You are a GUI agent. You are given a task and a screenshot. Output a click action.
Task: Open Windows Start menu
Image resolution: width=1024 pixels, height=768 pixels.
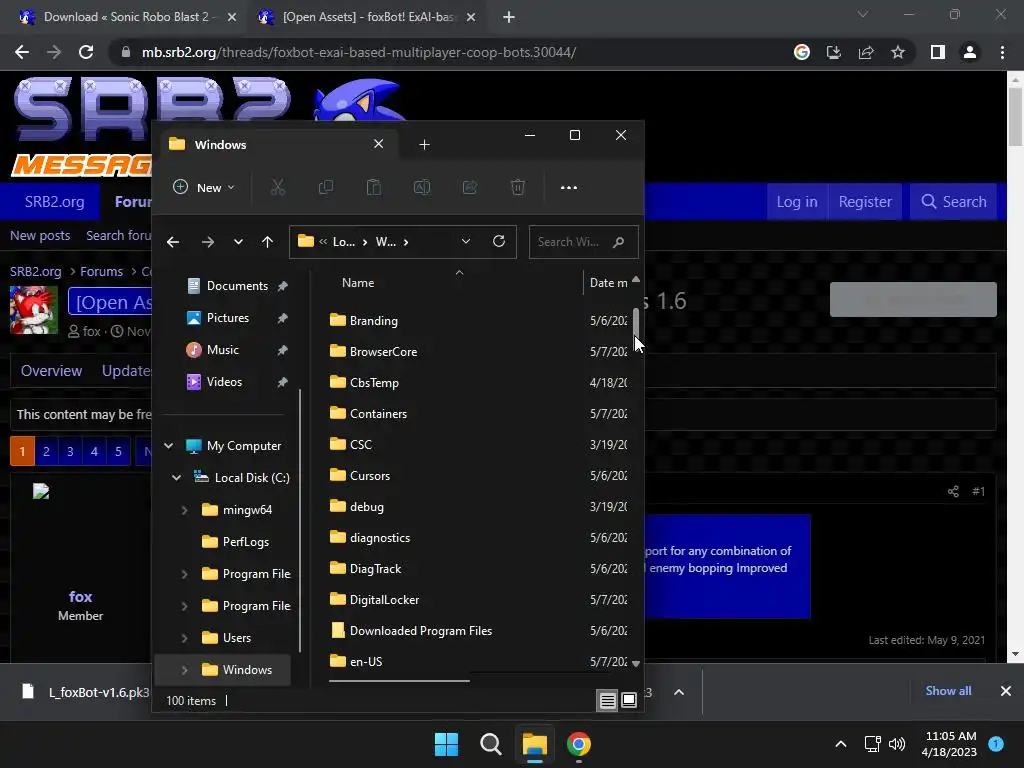[447, 744]
